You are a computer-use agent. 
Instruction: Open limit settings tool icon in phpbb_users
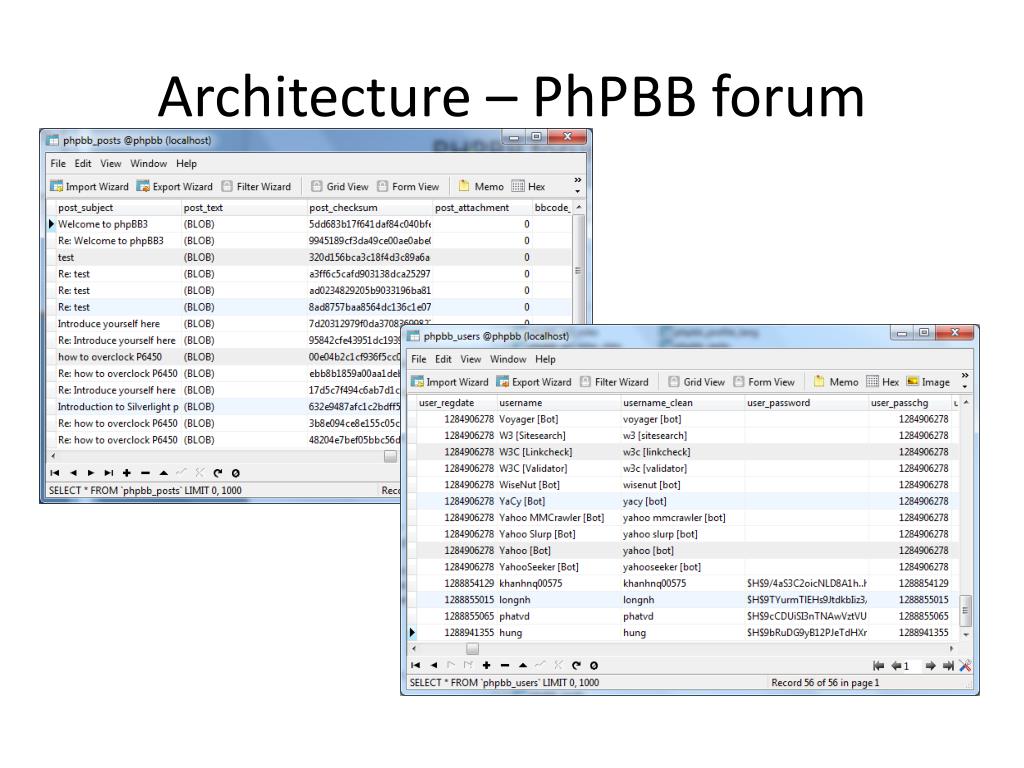[965, 665]
